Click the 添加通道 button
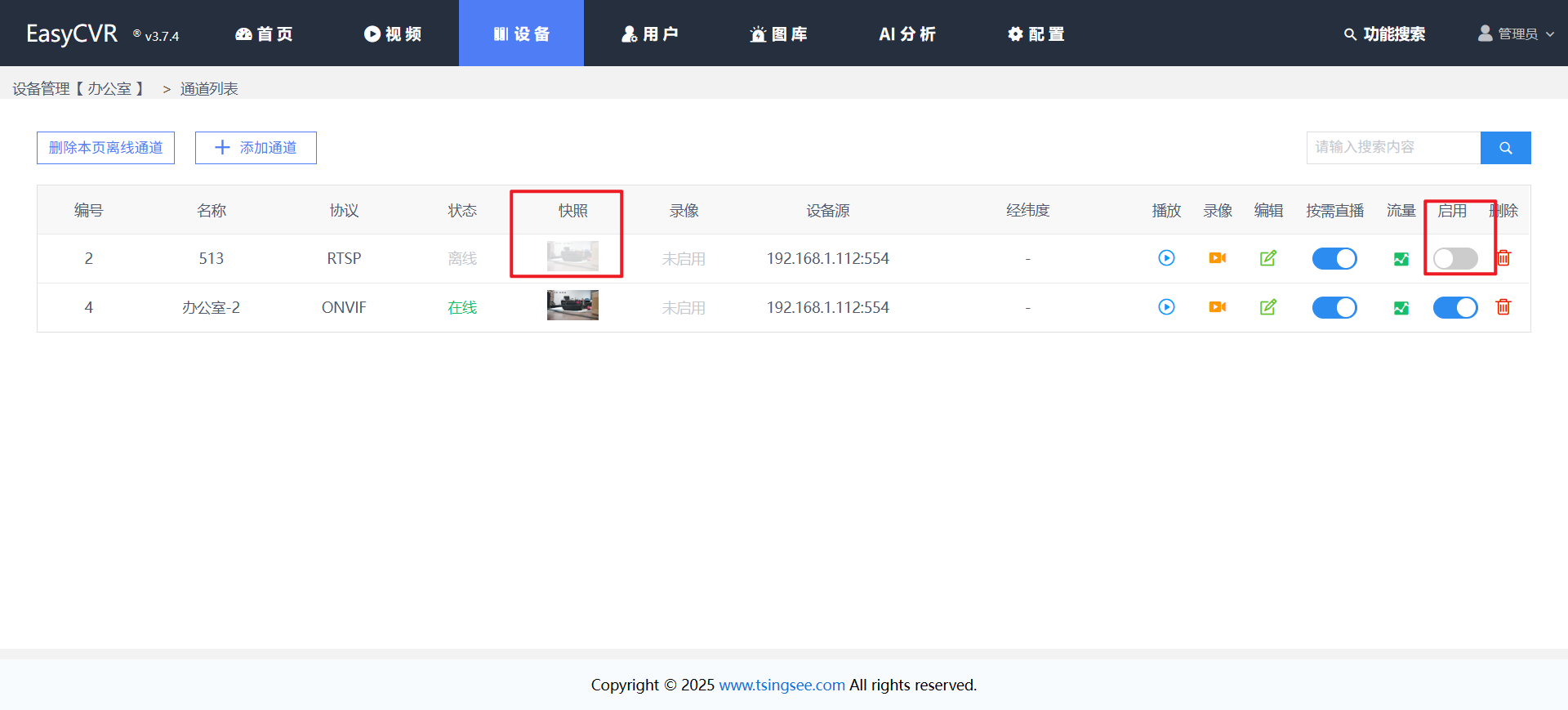This screenshot has height=710, width=1568. [x=256, y=148]
